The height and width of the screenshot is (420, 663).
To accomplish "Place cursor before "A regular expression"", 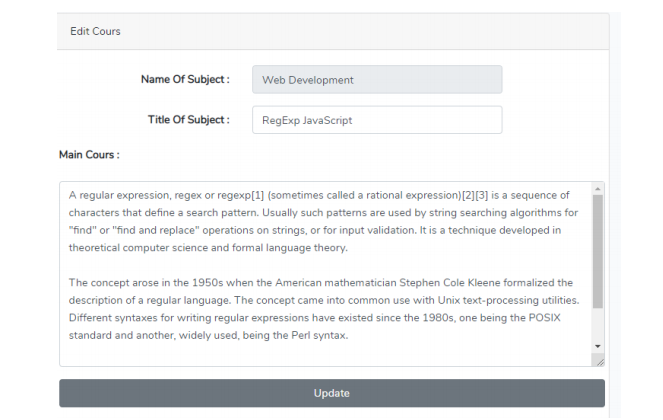I will (69, 195).
